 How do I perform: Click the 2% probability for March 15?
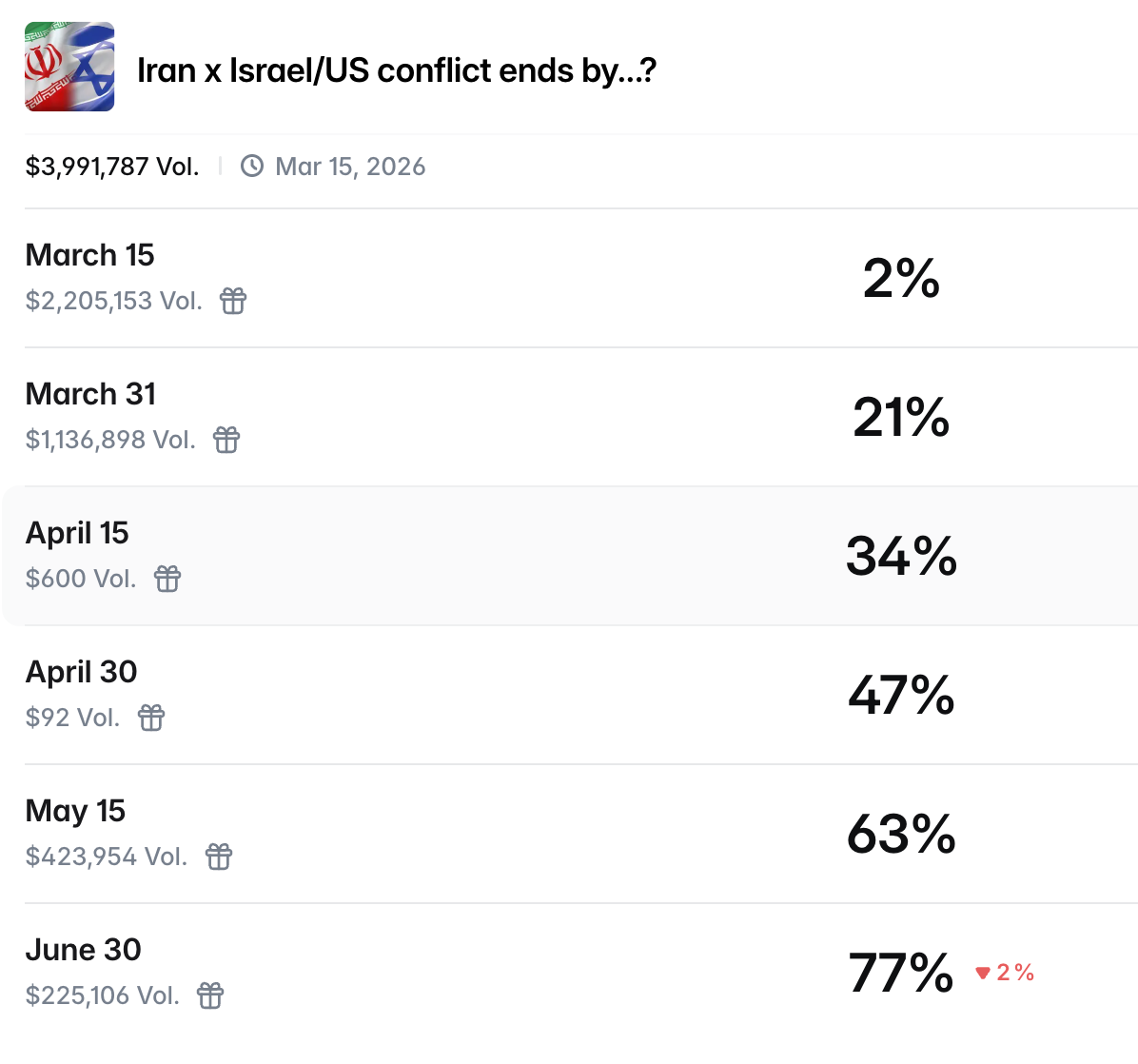[901, 278]
